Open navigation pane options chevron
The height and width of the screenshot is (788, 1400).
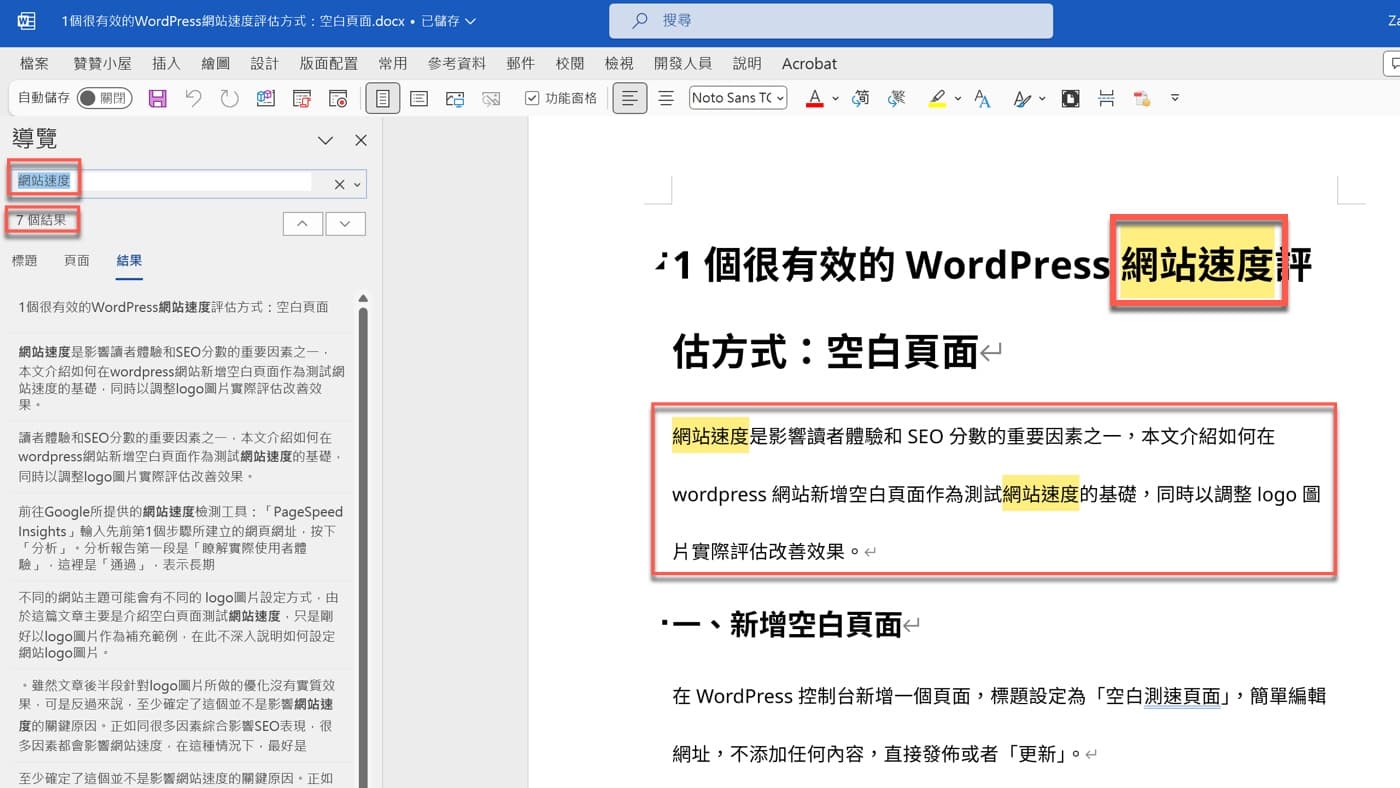coord(325,140)
